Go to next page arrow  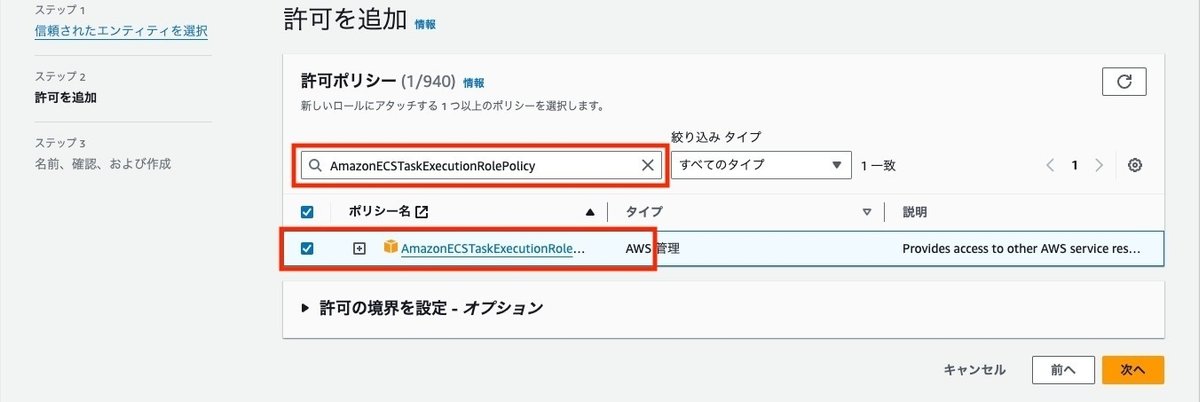point(1099,166)
